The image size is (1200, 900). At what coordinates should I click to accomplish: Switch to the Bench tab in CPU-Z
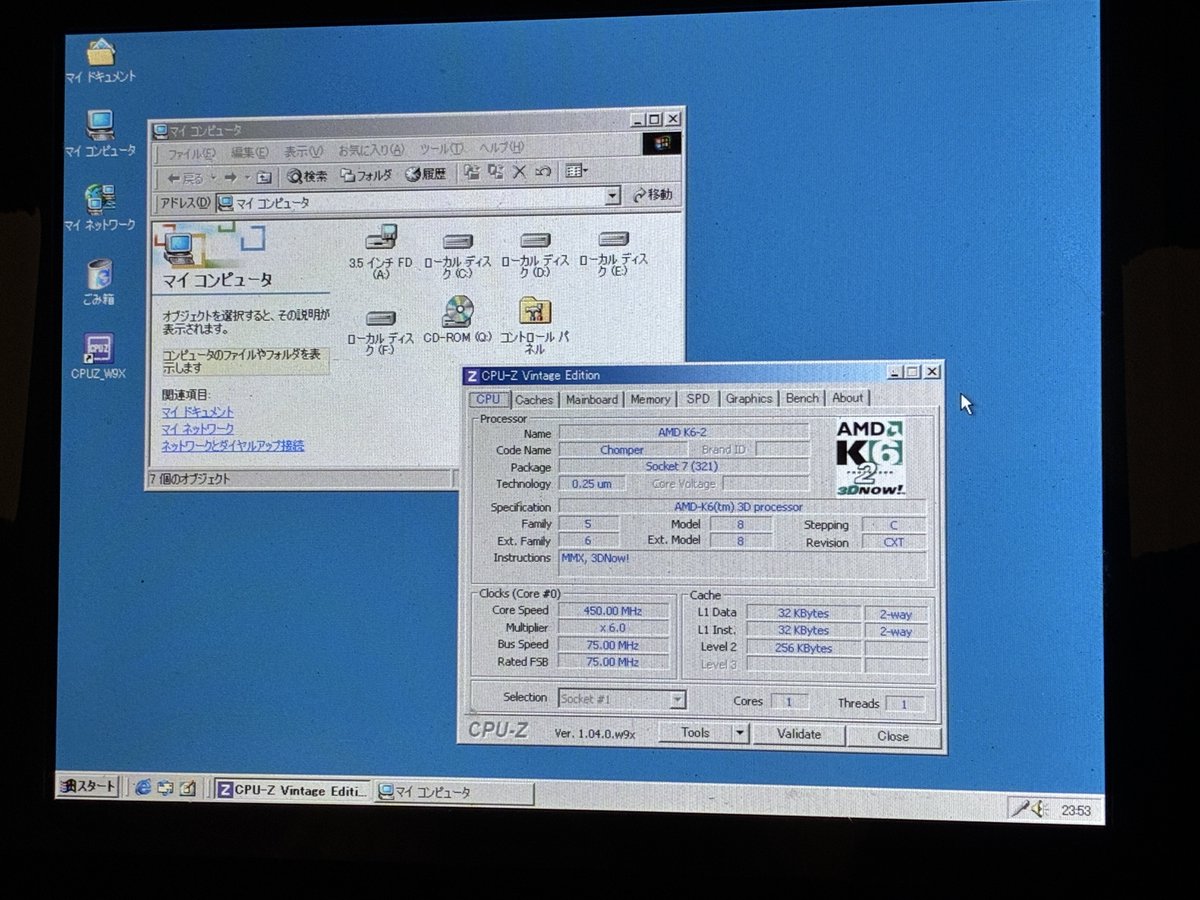(802, 398)
